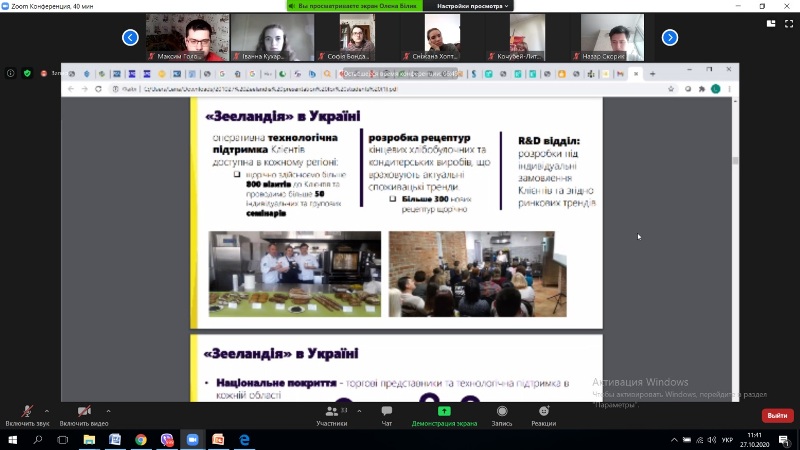Open browser extensions puzzle icon
The height and width of the screenshot is (450, 800).
702,89
